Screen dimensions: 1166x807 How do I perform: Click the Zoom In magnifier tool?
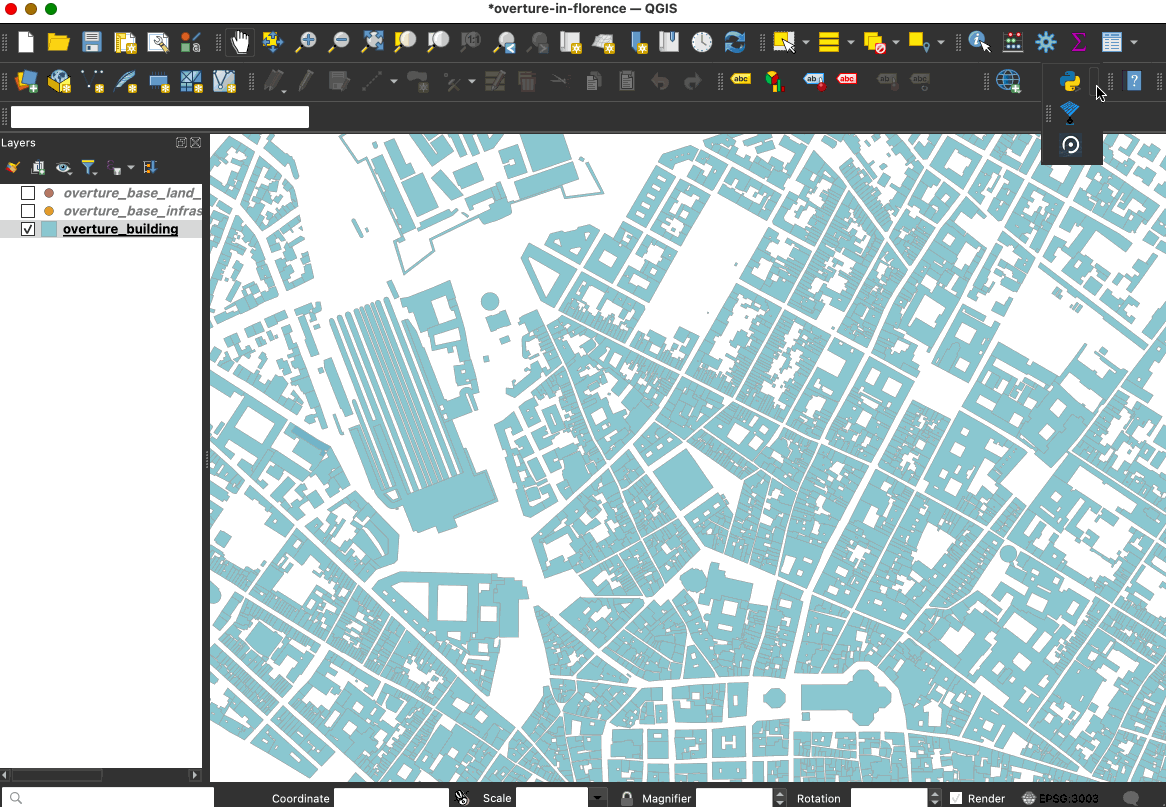coord(307,42)
